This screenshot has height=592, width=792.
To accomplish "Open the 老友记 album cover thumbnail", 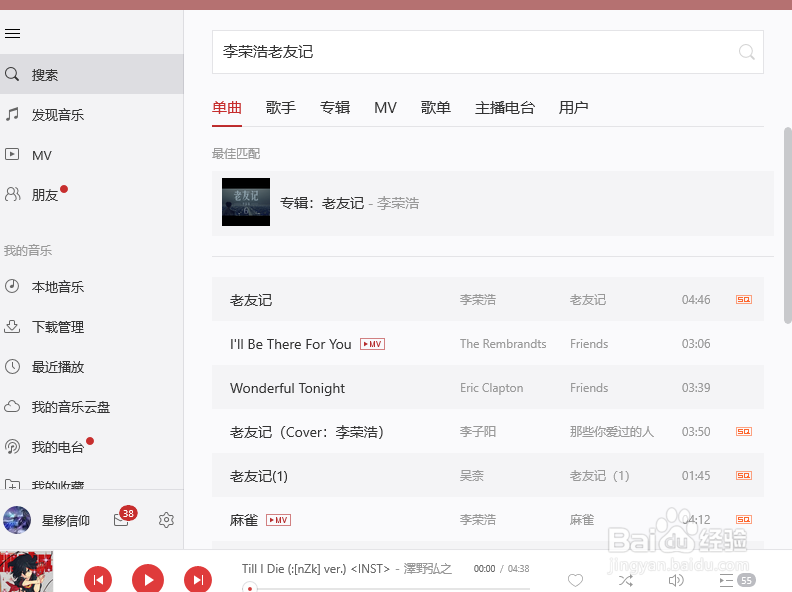I will point(246,202).
